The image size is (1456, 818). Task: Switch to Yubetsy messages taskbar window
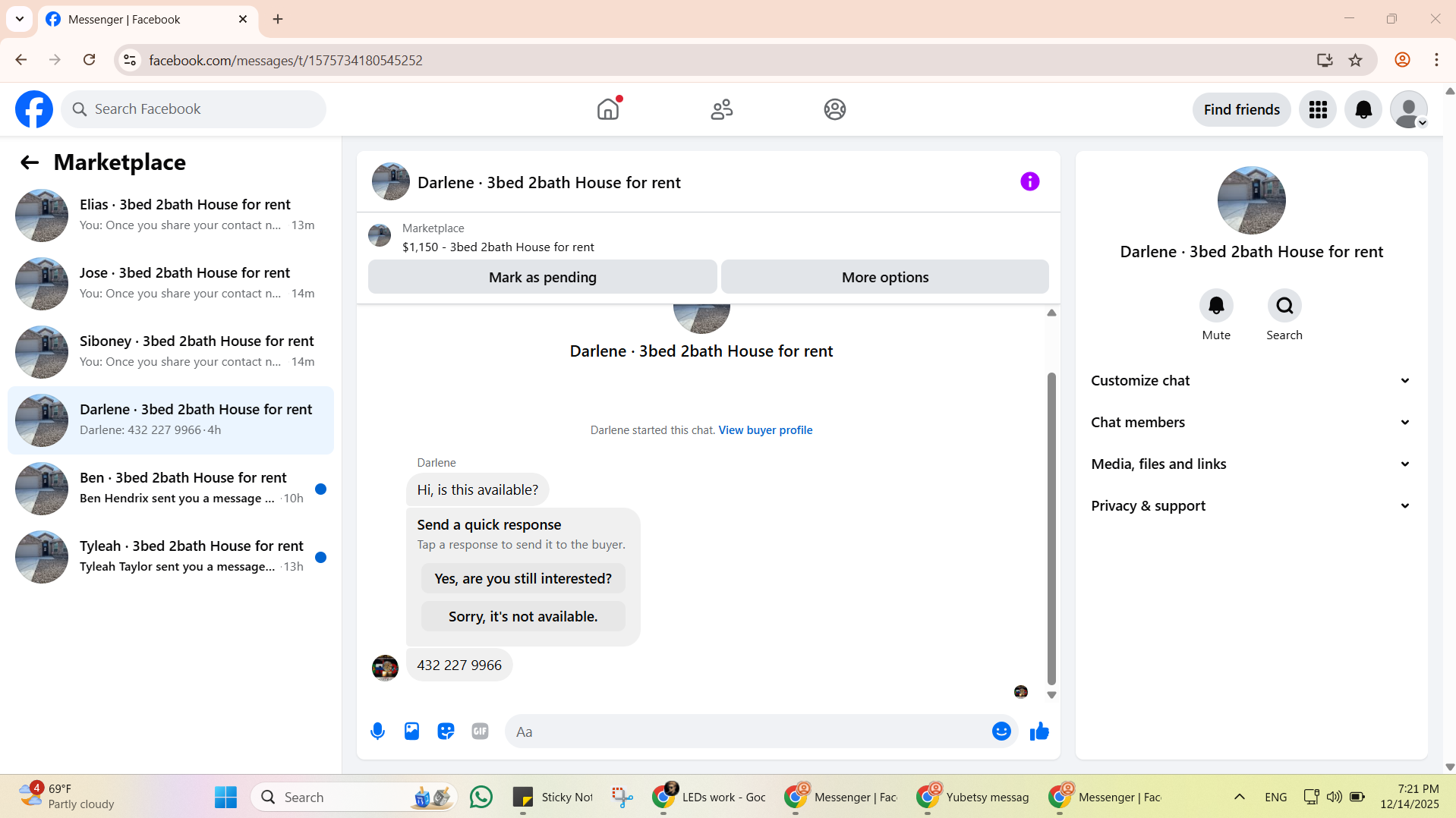[x=974, y=797]
